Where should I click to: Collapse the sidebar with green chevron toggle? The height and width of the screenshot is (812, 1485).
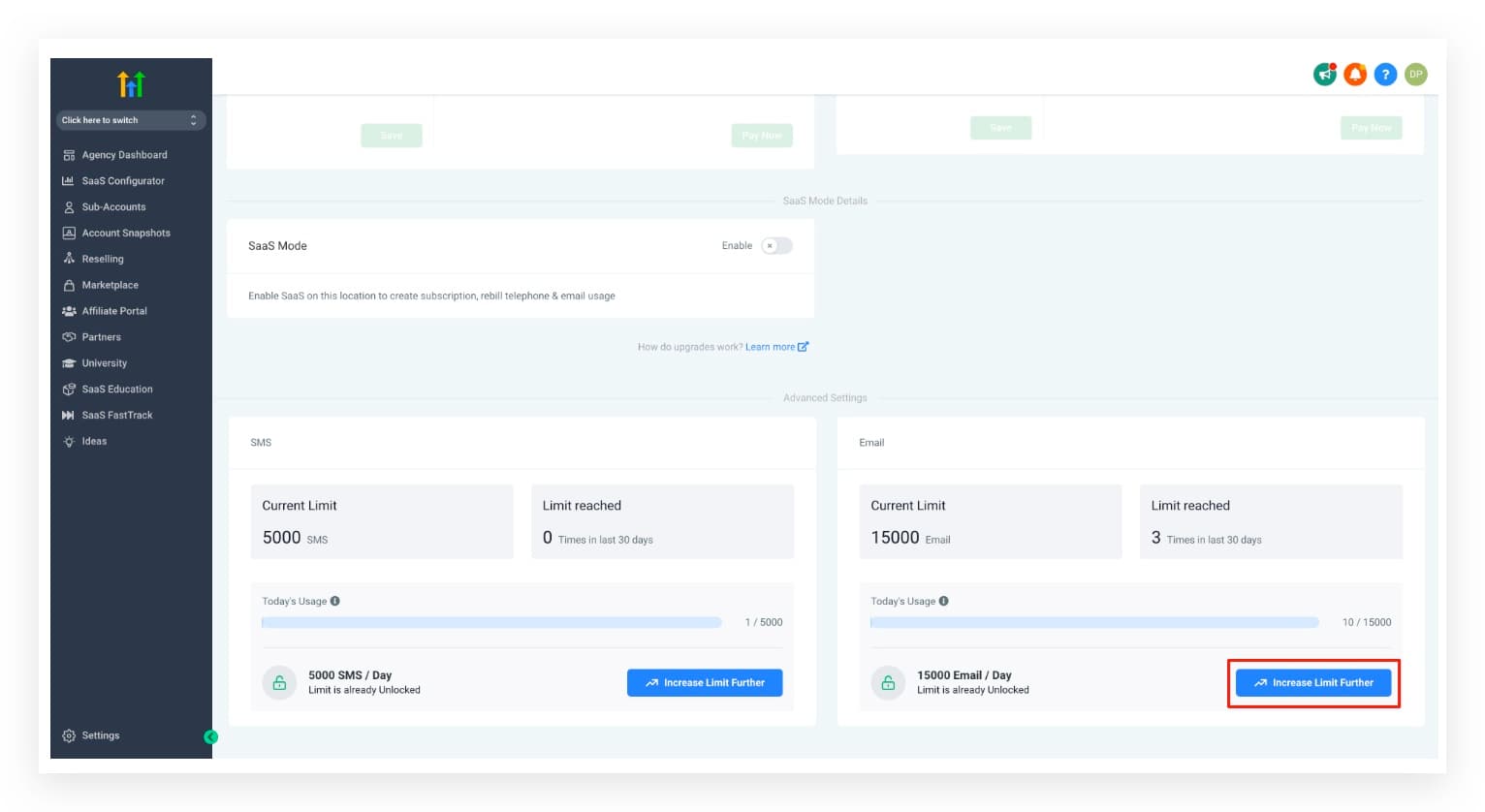point(212,736)
